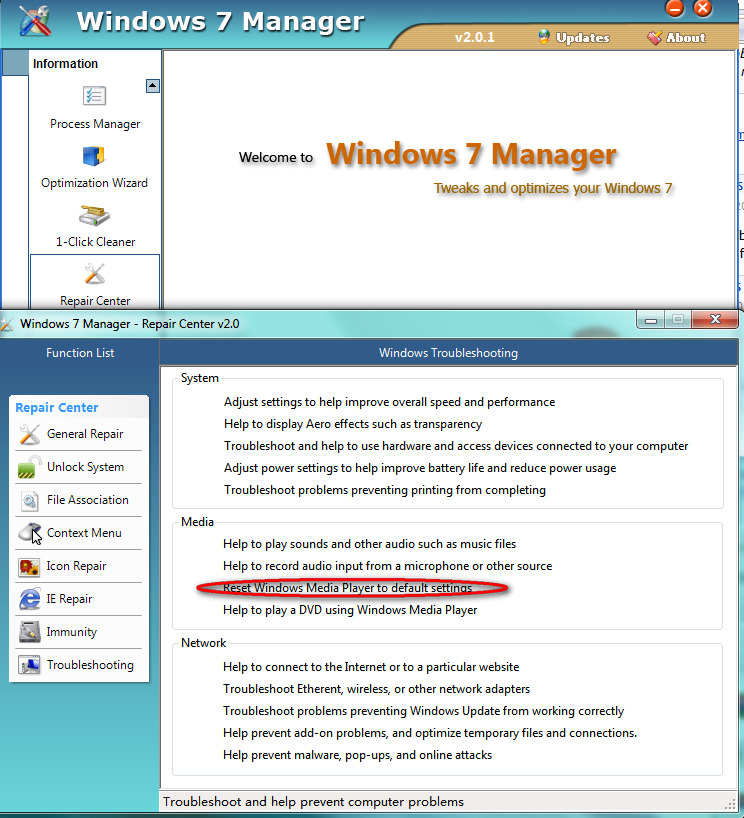Click 'Help to display Aero effects' link

[x=353, y=424]
